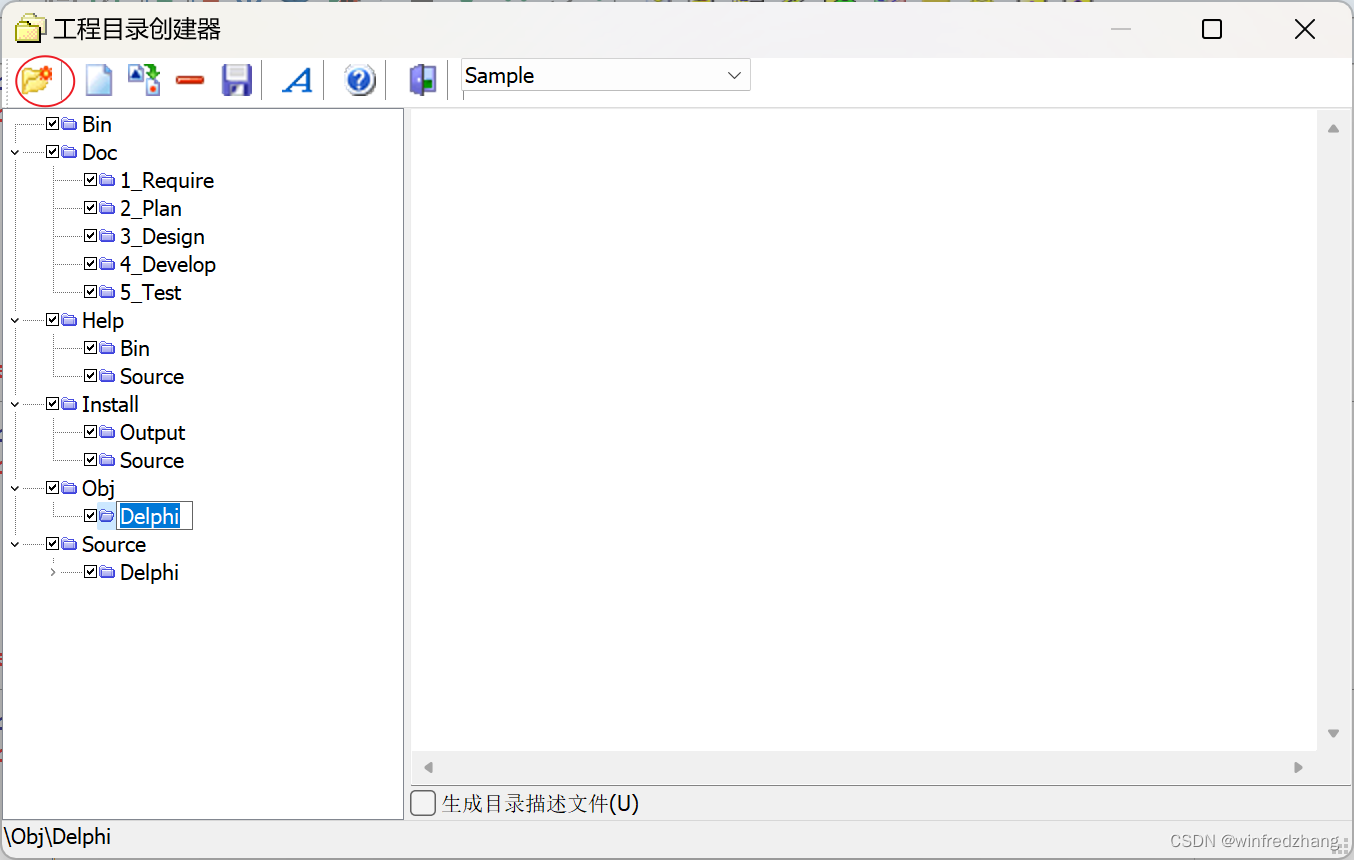Viewport: 1354px width, 860px height.
Task: Select the 4_Develop tree item
Action: (x=168, y=264)
